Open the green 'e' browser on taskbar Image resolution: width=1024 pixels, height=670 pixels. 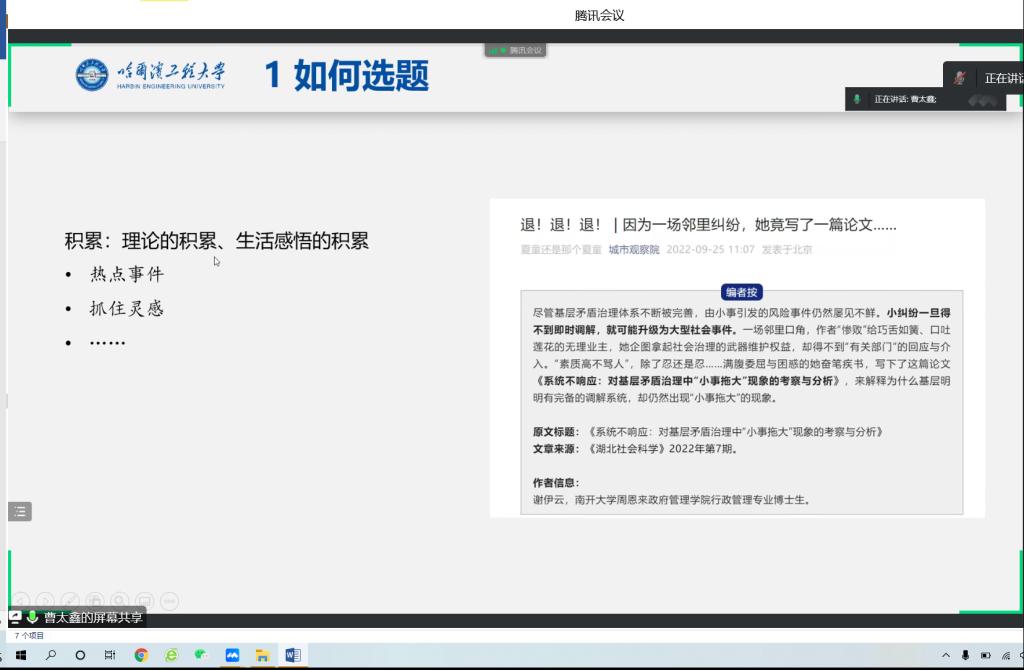tap(171, 656)
